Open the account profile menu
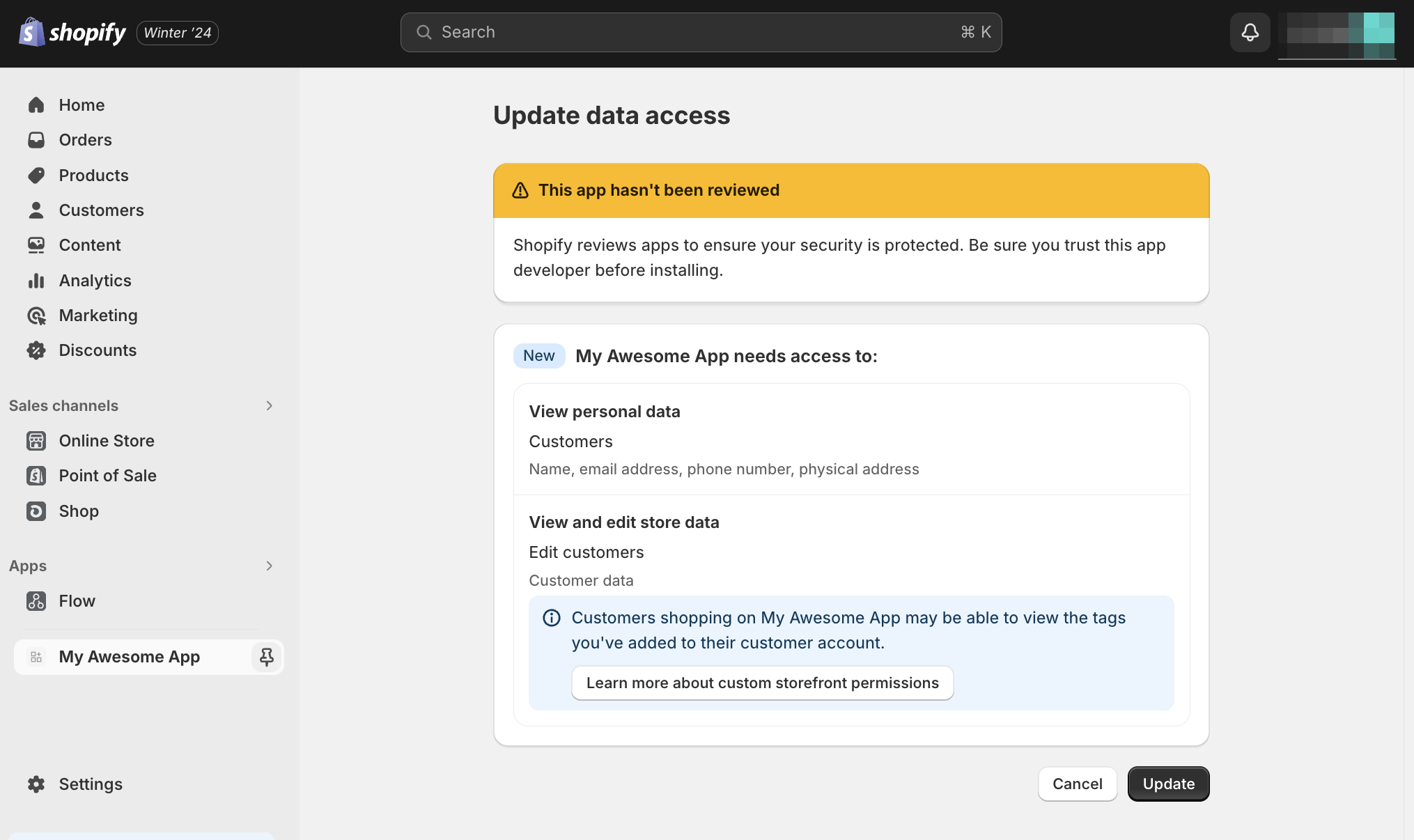The image size is (1414, 840). (1337, 33)
